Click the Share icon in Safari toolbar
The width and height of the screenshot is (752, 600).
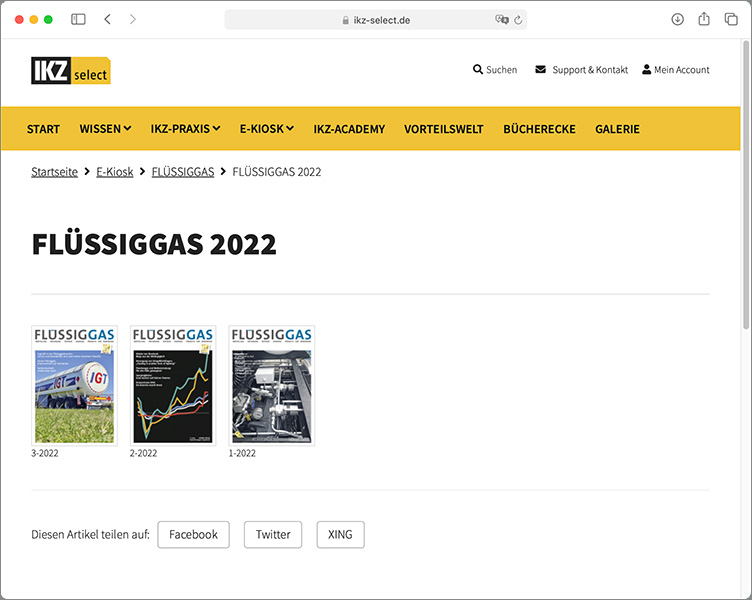704,19
